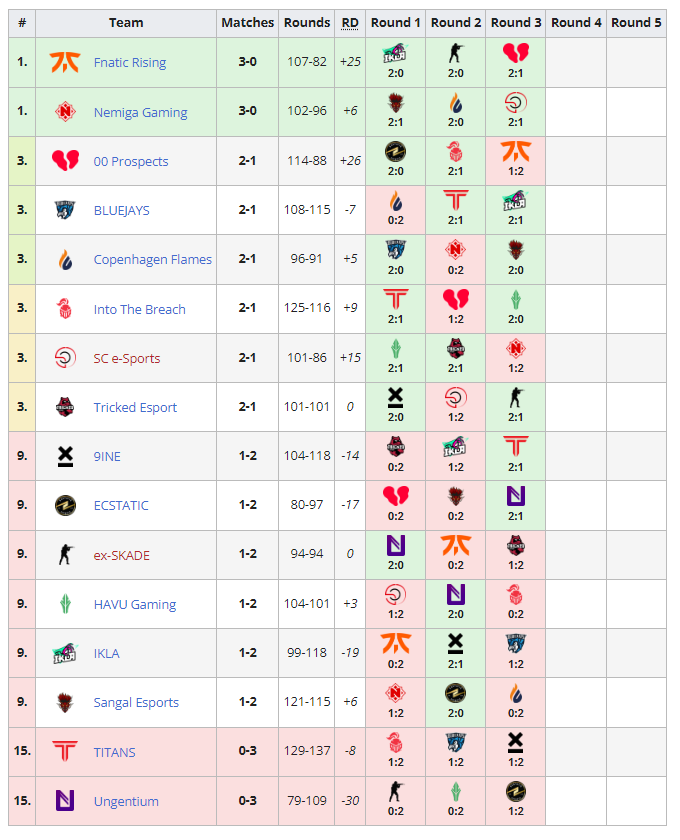Open the Into The Breach team link
This screenshot has width=680, height=840.
139,309
